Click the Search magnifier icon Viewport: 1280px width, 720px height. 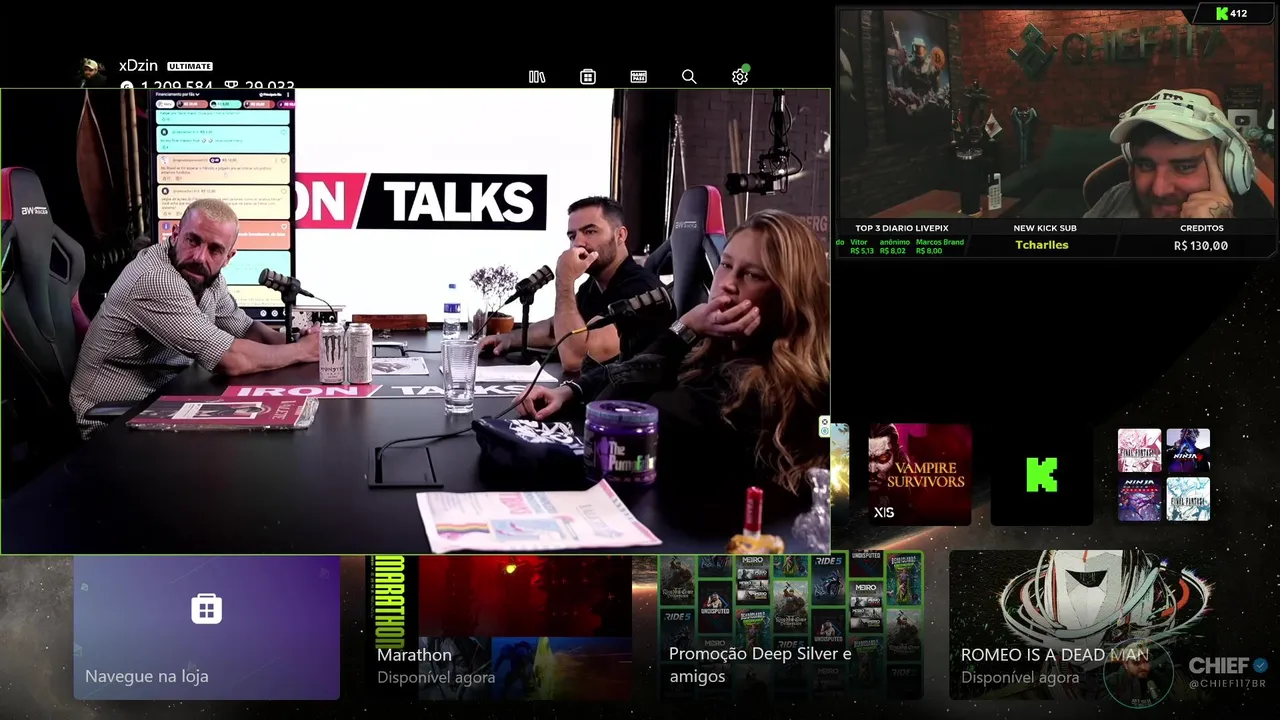(689, 77)
